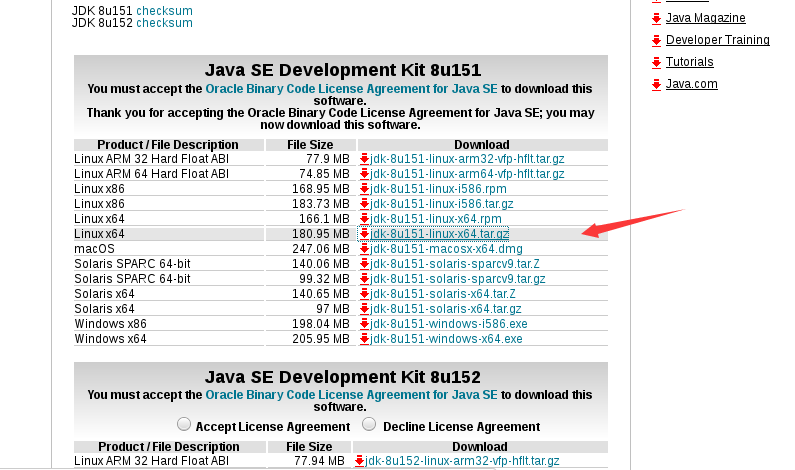Open the JDK 8u151 checksum link
795x470 pixels.
[x=164, y=11]
